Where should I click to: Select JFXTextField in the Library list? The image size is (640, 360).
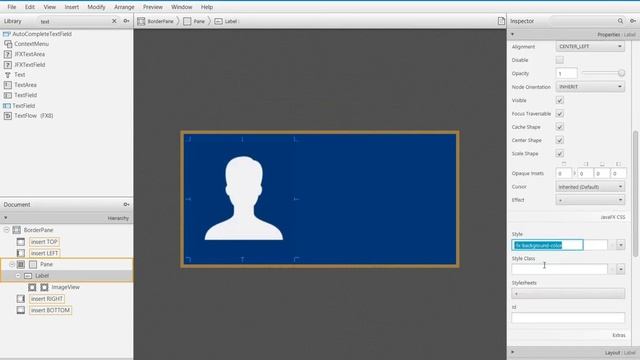[29, 64]
